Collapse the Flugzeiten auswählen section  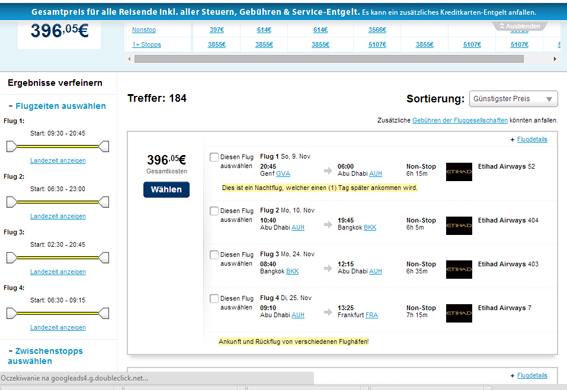click(x=57, y=106)
